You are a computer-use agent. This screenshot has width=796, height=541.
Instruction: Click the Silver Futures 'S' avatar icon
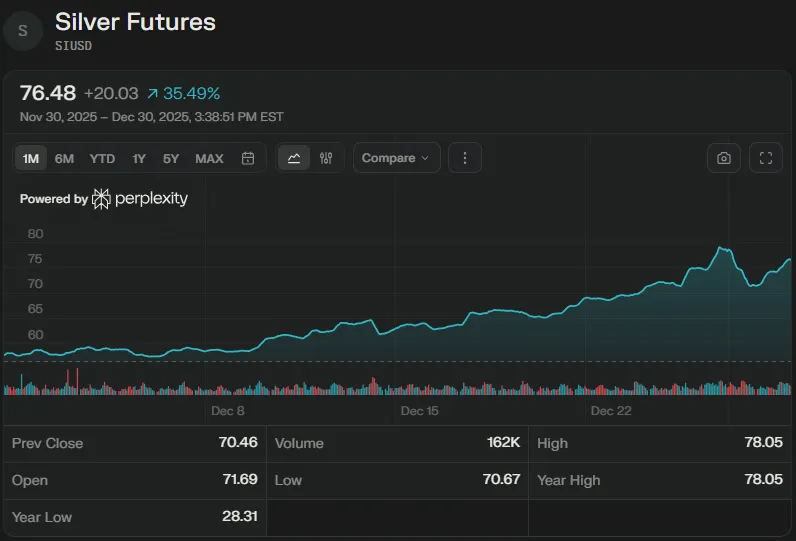coord(23,31)
